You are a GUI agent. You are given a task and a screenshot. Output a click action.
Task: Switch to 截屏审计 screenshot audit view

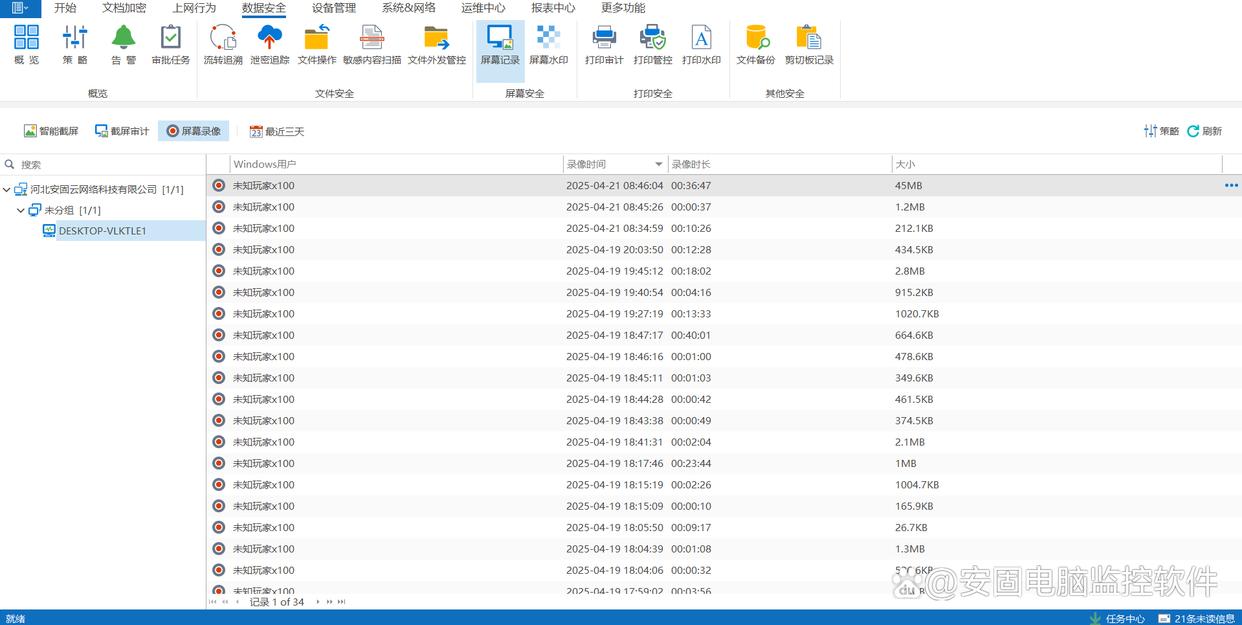(122, 131)
